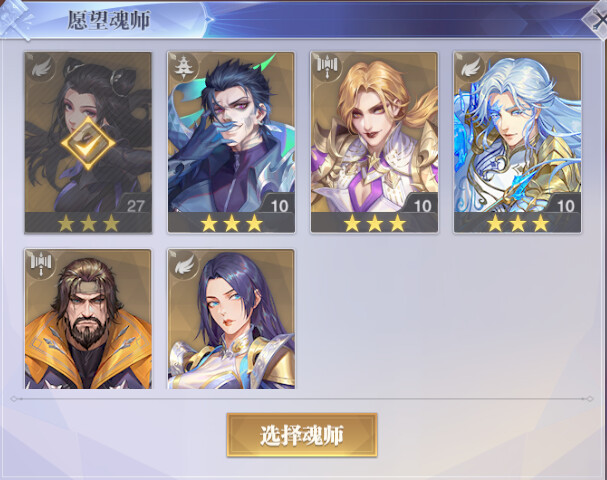Select the silver-haired hero in golden armor
The width and height of the screenshot is (607, 480).
pyautogui.click(x=517, y=142)
